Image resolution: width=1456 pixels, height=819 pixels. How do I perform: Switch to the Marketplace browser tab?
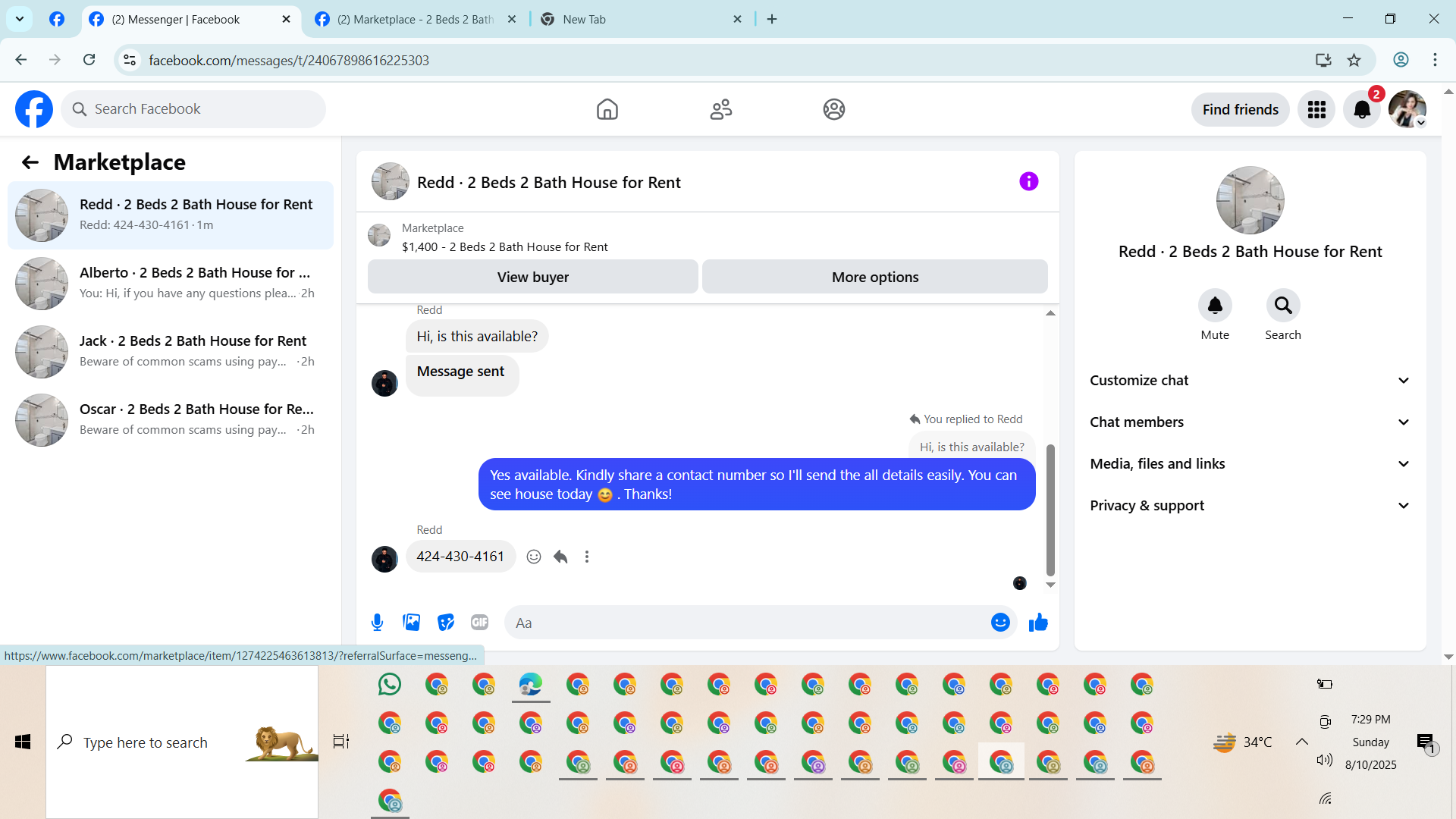tap(414, 19)
